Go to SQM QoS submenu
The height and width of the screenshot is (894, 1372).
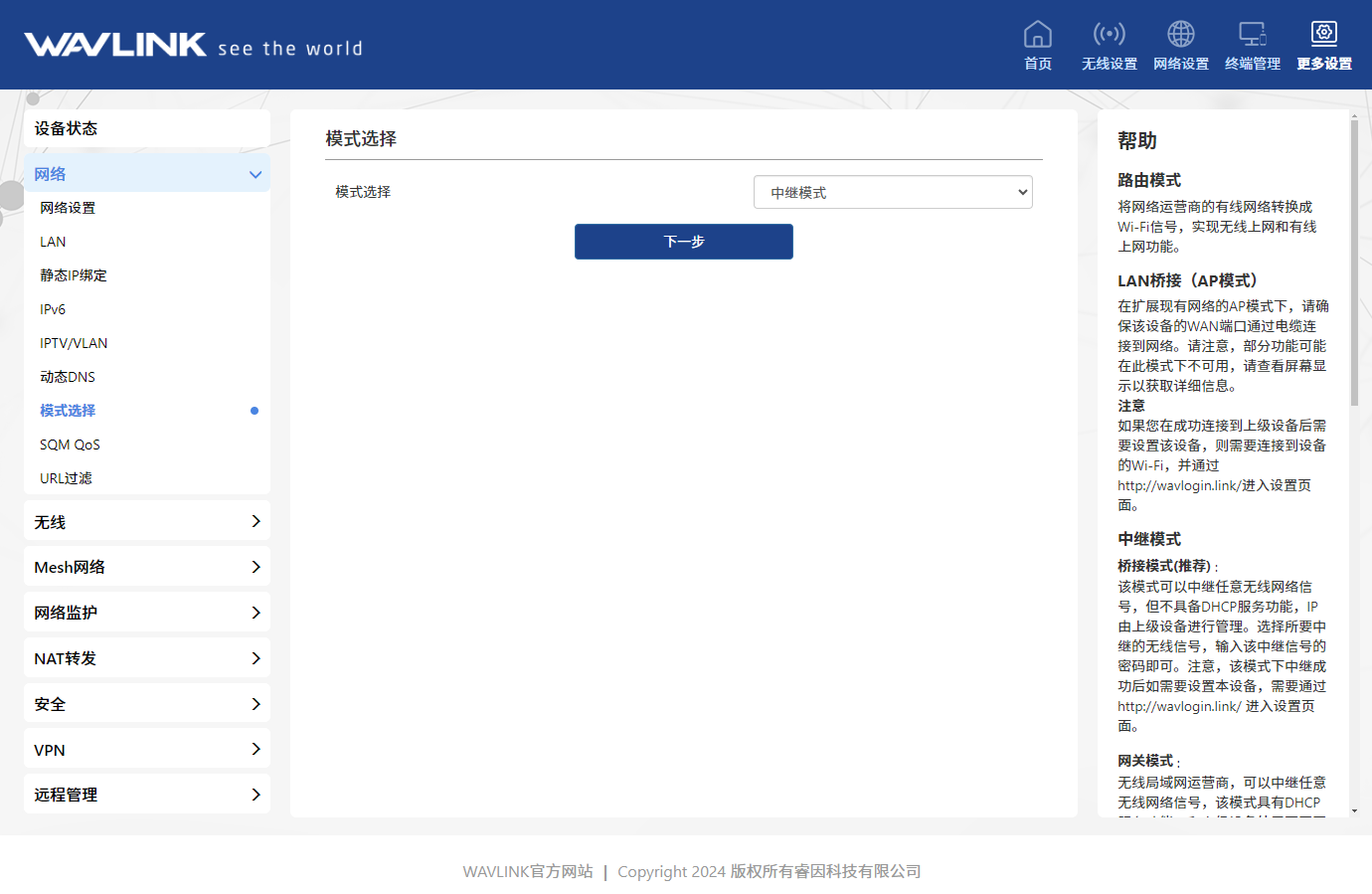(x=71, y=445)
